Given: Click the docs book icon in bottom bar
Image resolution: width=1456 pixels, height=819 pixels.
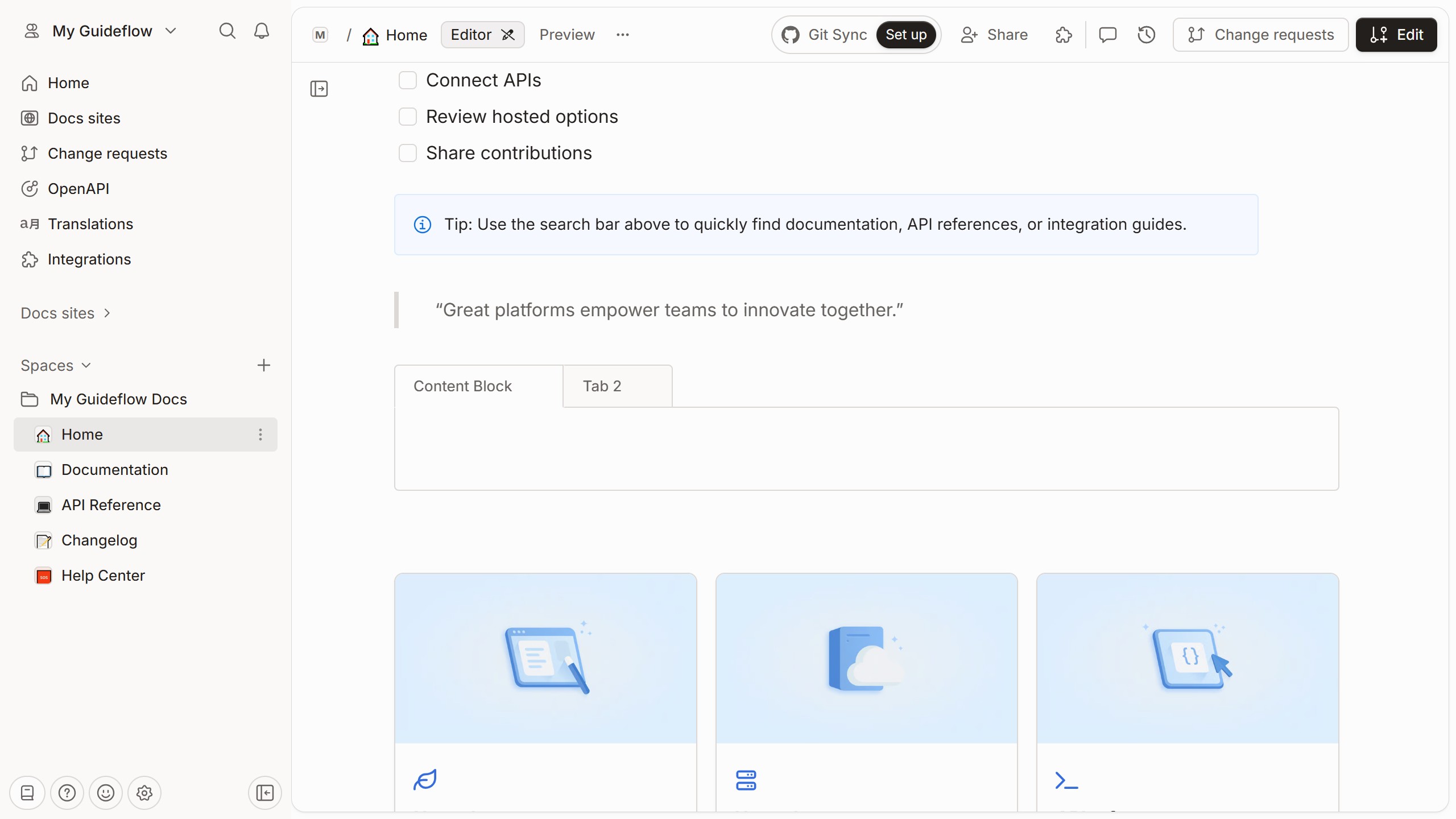Looking at the screenshot, I should [27, 793].
